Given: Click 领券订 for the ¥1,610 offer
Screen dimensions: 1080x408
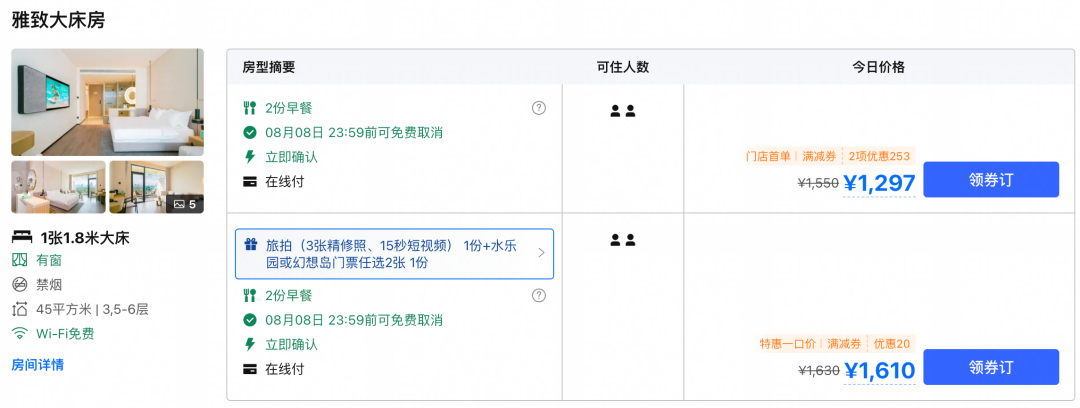Looking at the screenshot, I should point(990,367).
